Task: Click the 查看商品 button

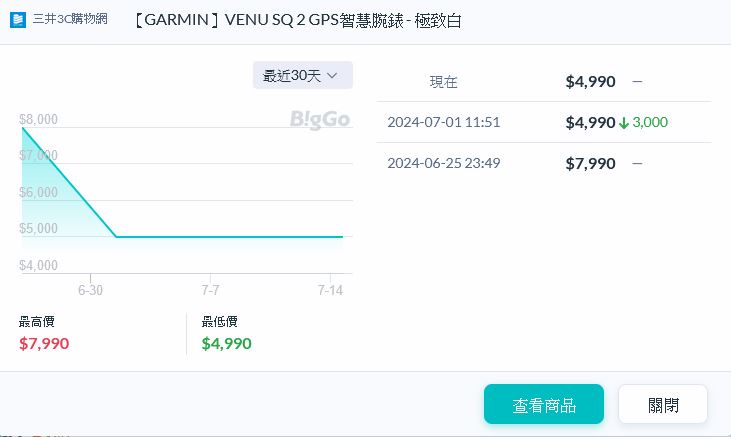Action: (x=543, y=405)
